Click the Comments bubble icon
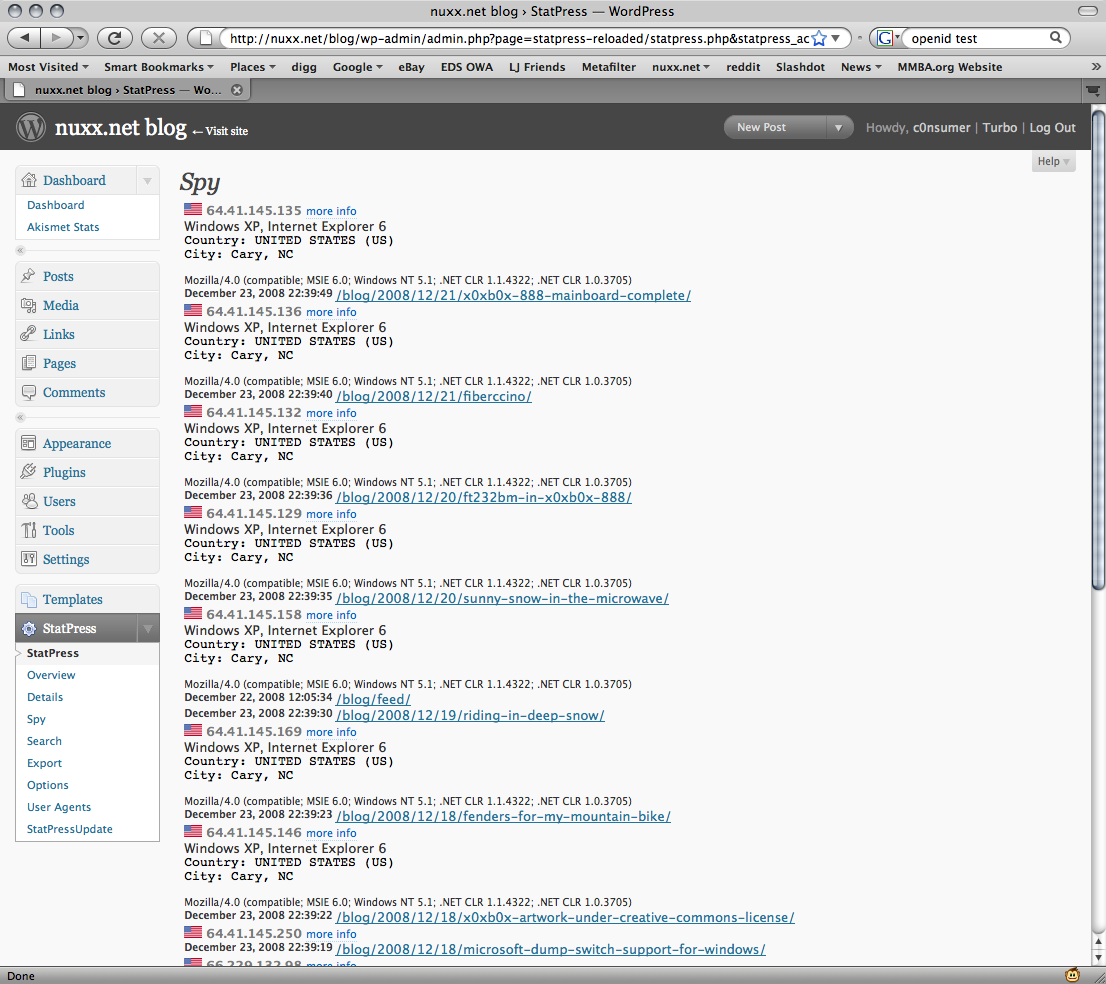The image size is (1106, 984). pos(28,391)
